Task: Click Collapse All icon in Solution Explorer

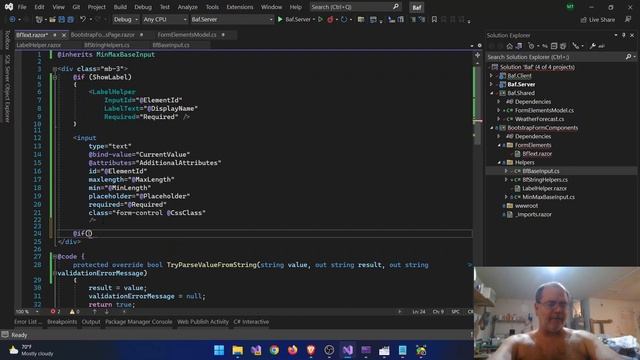Action: click(554, 46)
